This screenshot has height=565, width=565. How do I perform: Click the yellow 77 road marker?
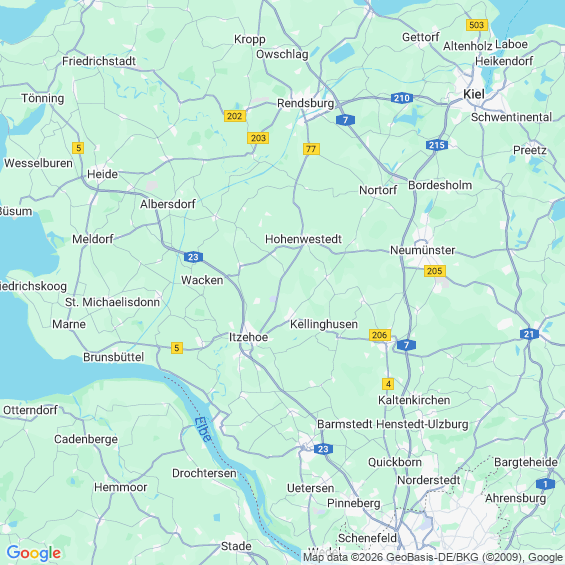pyautogui.click(x=311, y=149)
